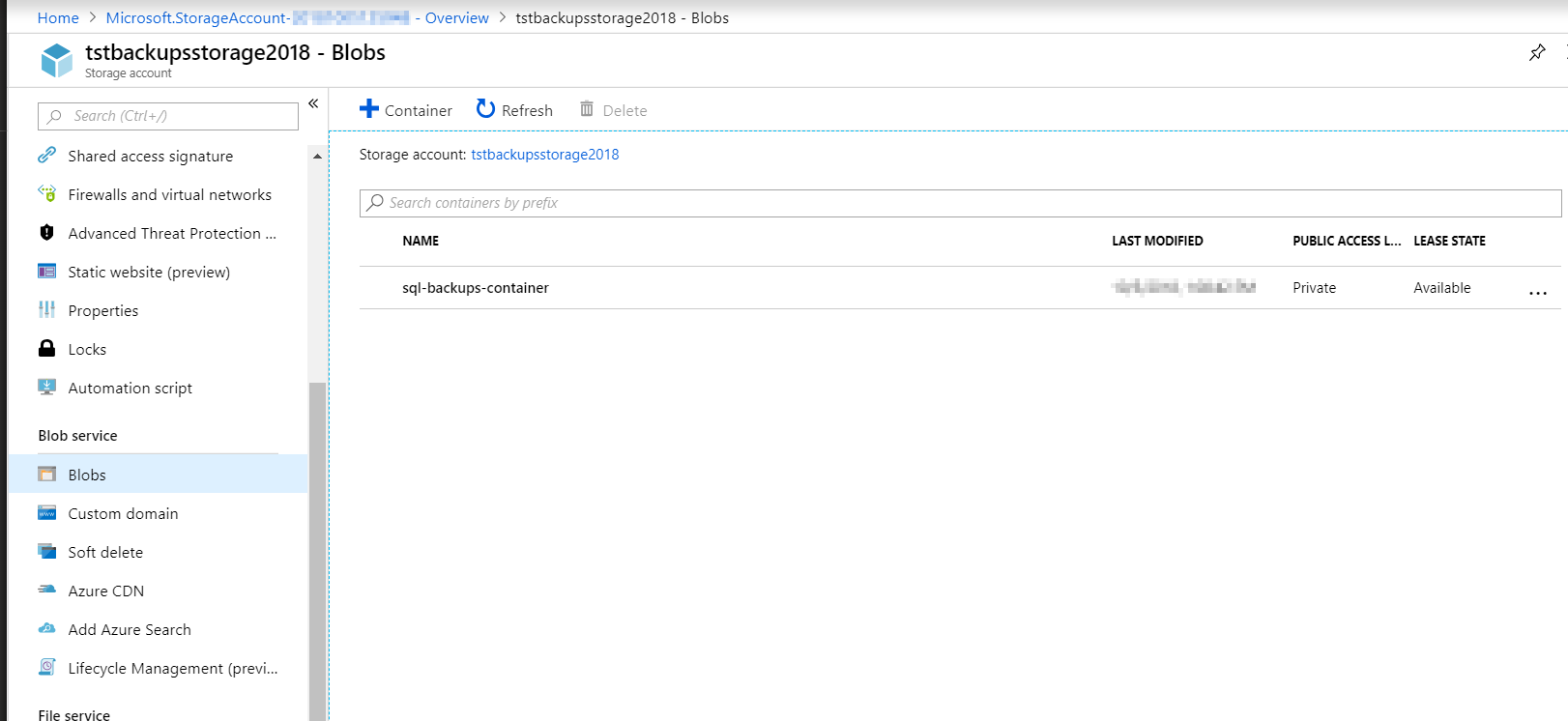Click the Properties sliders icon

coord(46,309)
